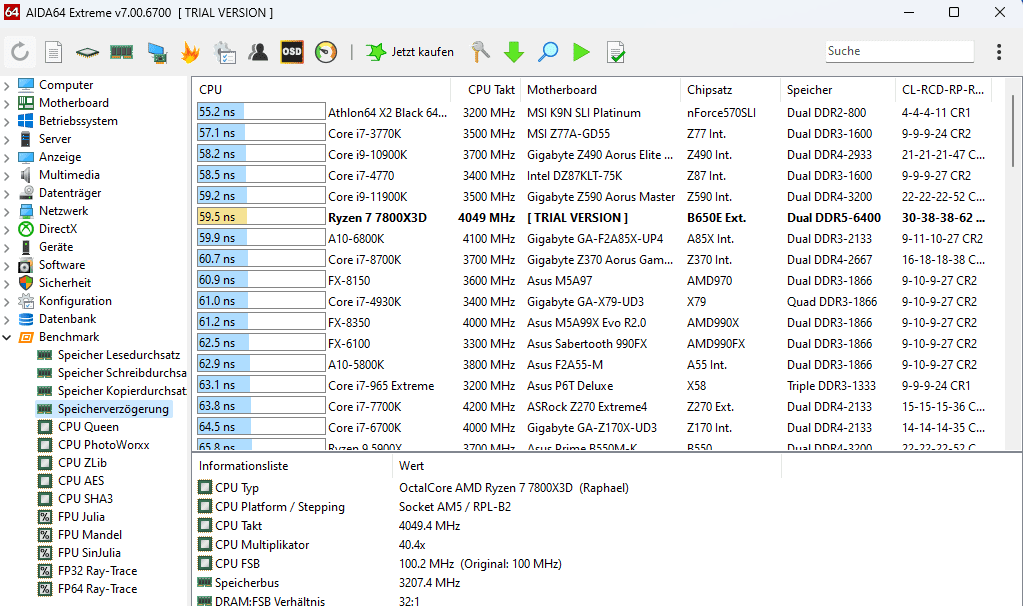Click the CPU chip toolbar icon
The width and height of the screenshot is (1023, 606).
(87, 52)
